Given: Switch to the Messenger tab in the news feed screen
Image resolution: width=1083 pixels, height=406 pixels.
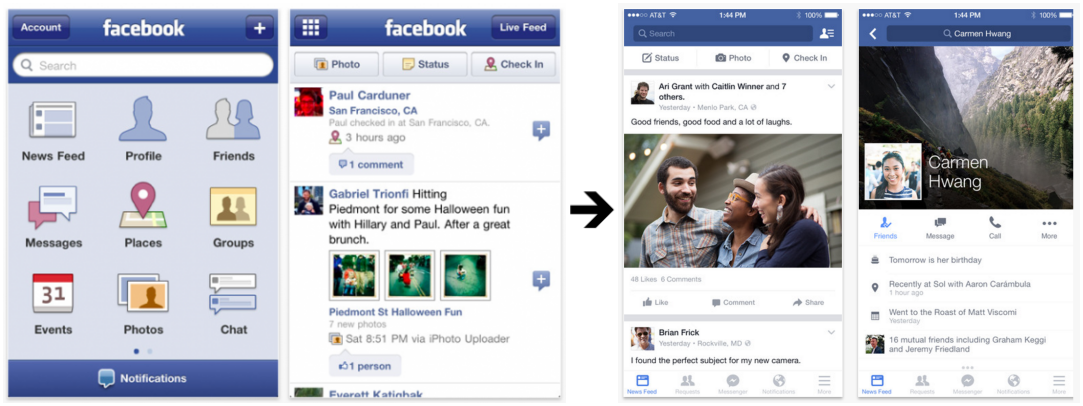Looking at the screenshot, I should click(733, 385).
